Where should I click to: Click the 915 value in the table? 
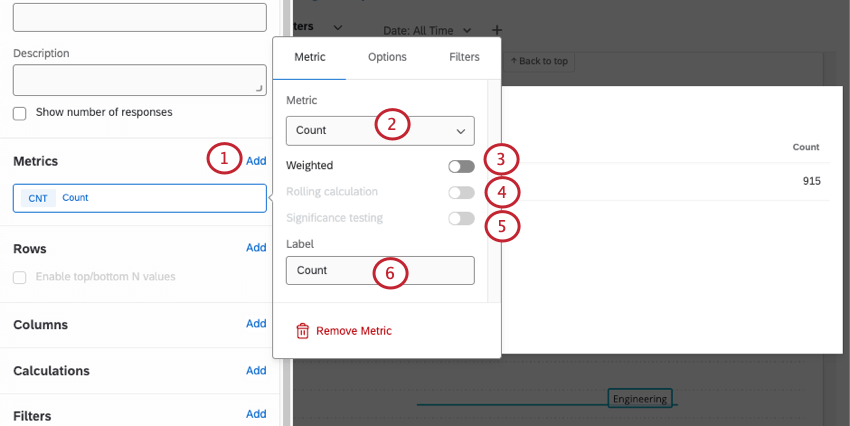[812, 181]
